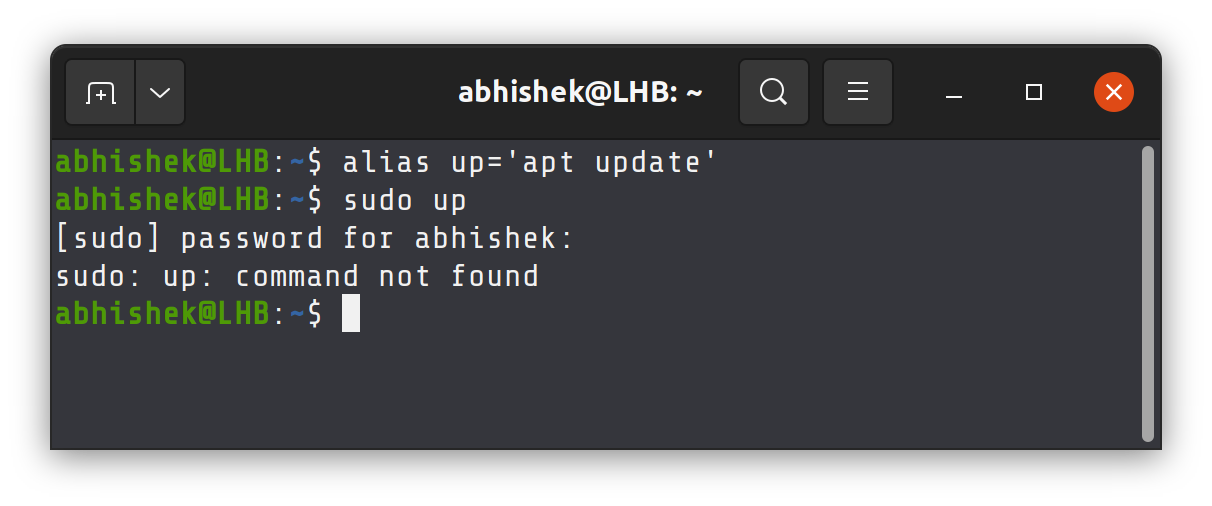Close the terminal with the red X
This screenshot has width=1212, height=506.
click(1113, 93)
